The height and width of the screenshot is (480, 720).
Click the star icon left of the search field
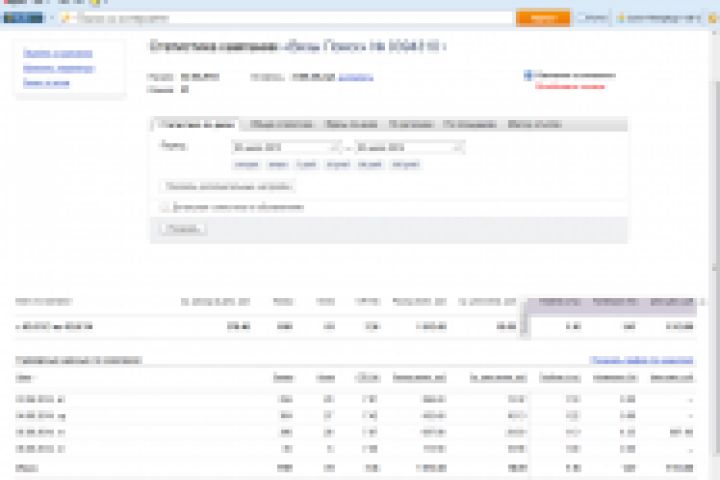point(66,18)
